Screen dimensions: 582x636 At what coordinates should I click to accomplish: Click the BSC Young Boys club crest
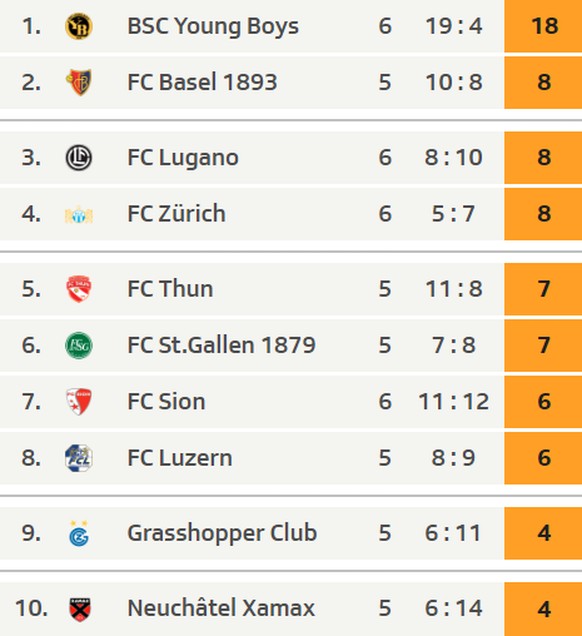(79, 26)
